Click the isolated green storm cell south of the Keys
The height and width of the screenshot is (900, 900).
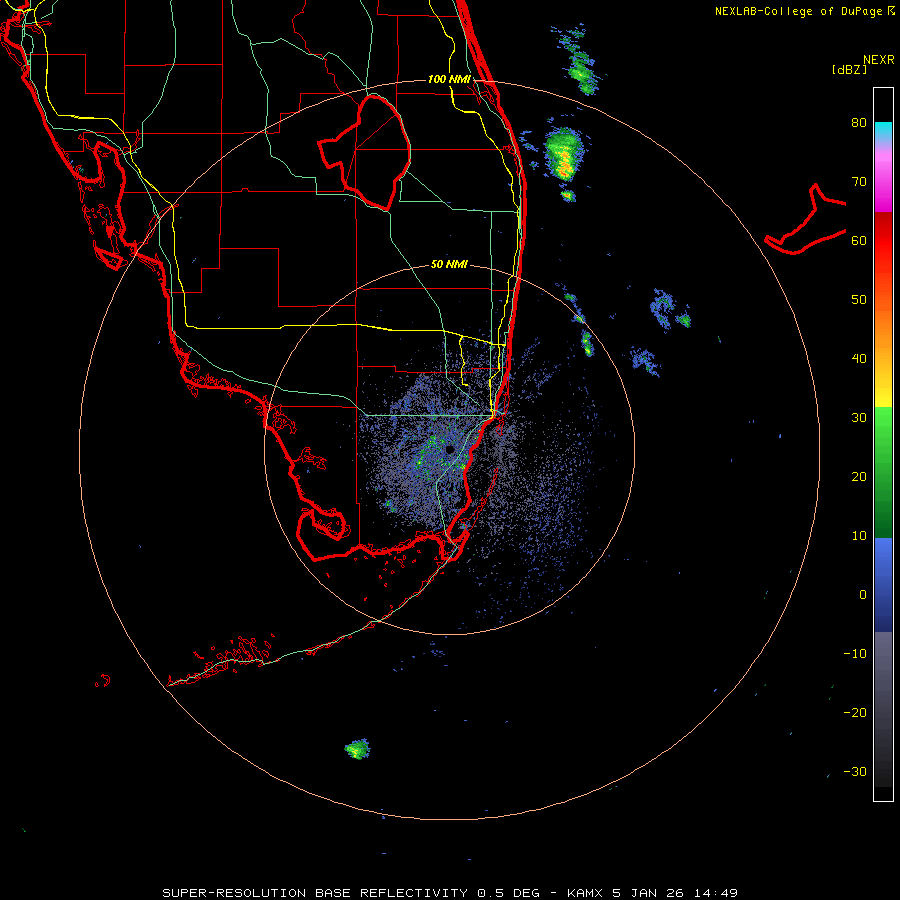point(358,749)
